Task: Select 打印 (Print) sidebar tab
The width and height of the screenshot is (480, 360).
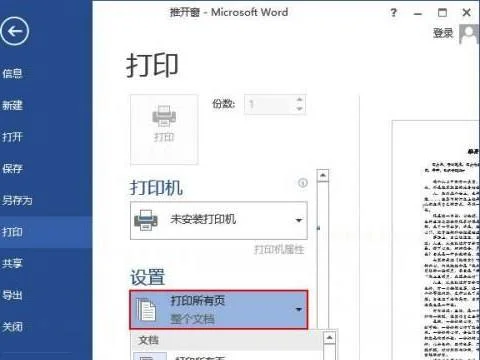Action: (x=46, y=232)
